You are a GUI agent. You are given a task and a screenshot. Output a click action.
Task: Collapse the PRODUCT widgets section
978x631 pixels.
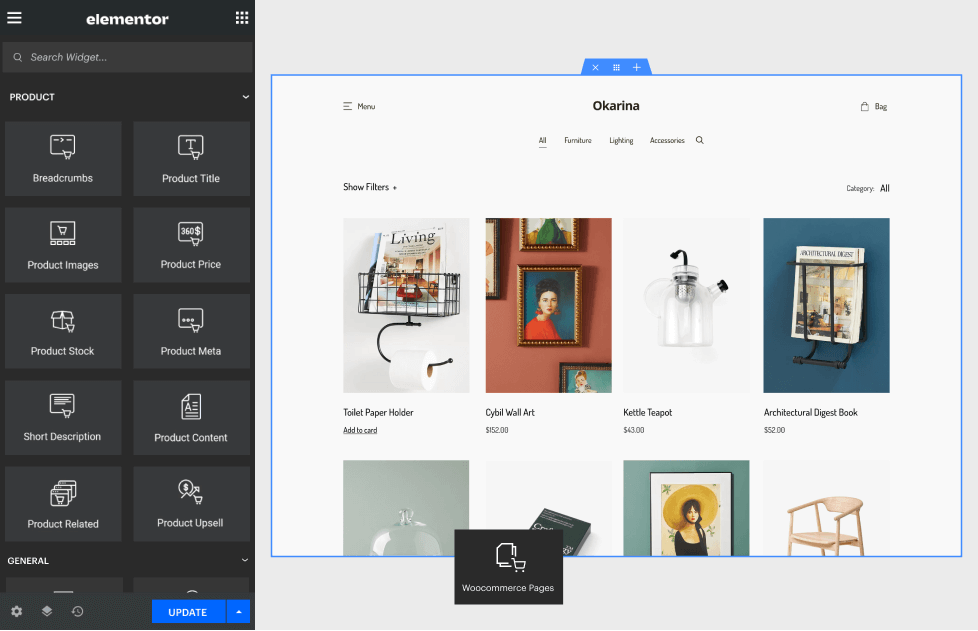coord(245,97)
